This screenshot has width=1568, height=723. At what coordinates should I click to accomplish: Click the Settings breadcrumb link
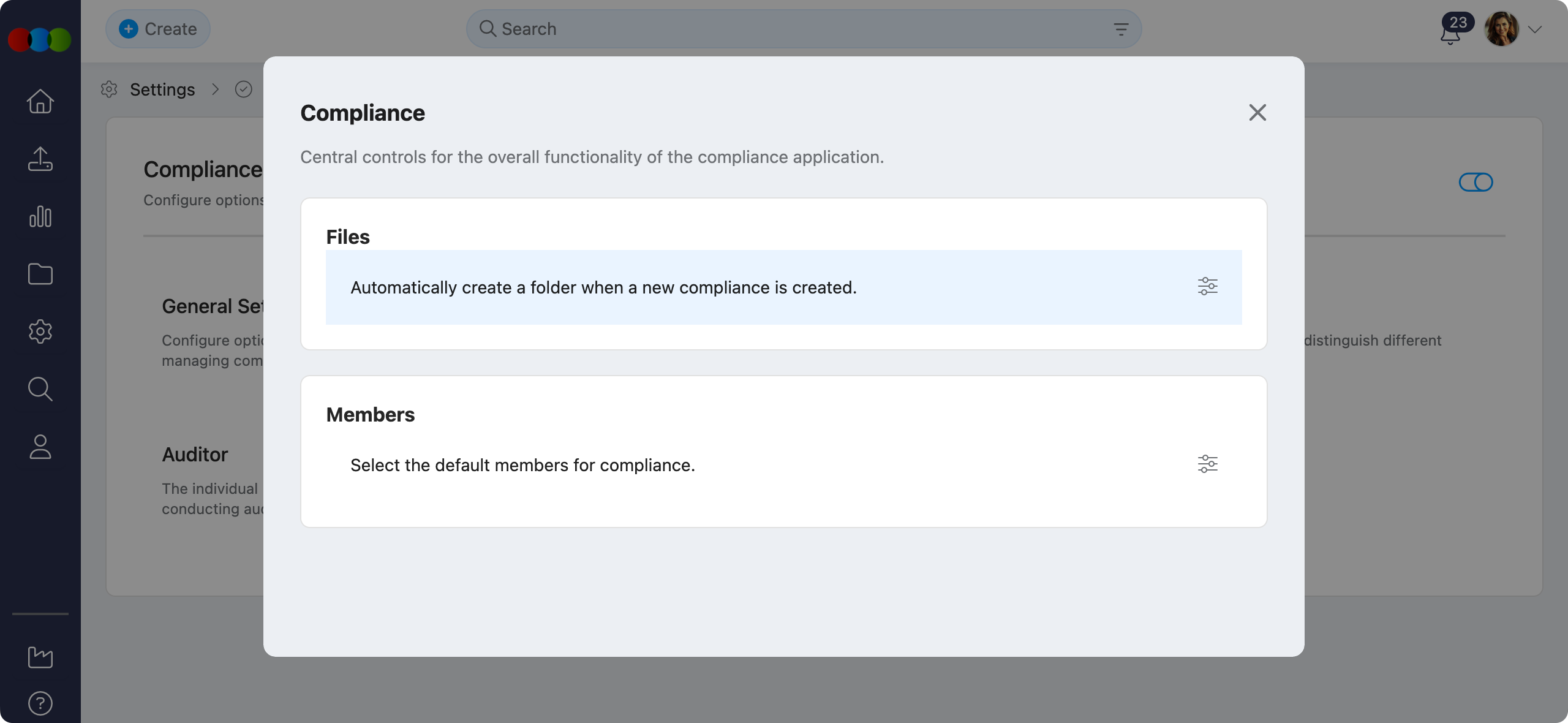(162, 89)
